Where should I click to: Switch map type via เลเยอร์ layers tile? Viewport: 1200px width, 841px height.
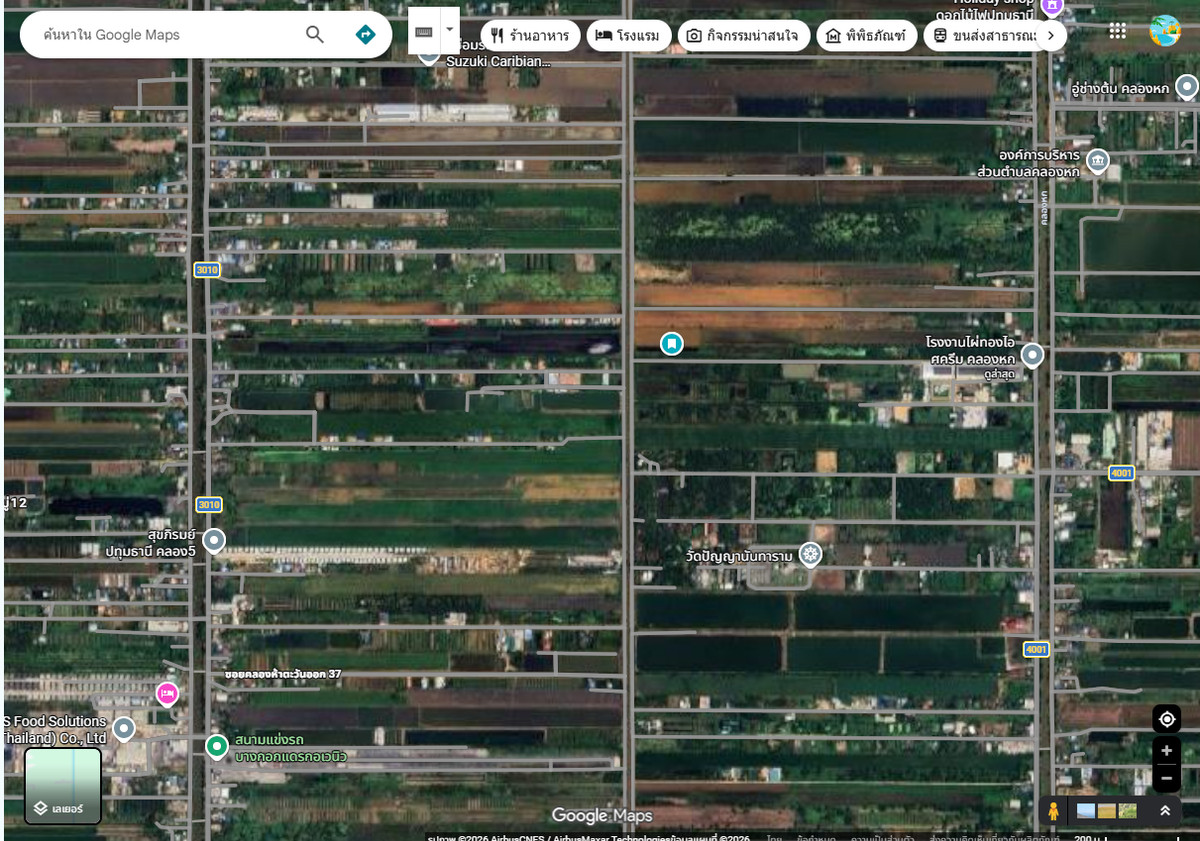pos(63,785)
